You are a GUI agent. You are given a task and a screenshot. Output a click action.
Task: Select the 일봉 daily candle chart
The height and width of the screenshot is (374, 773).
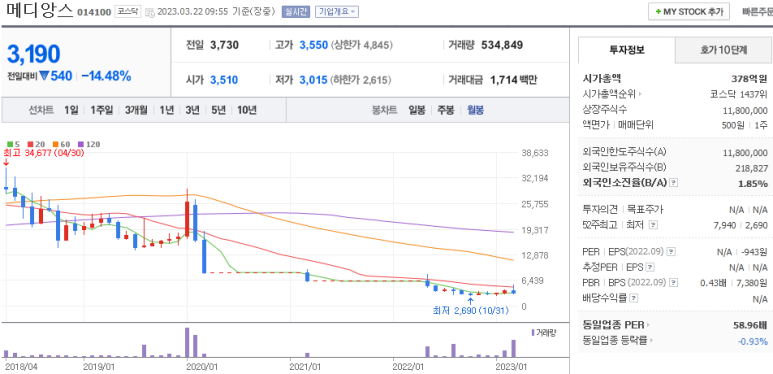417,110
